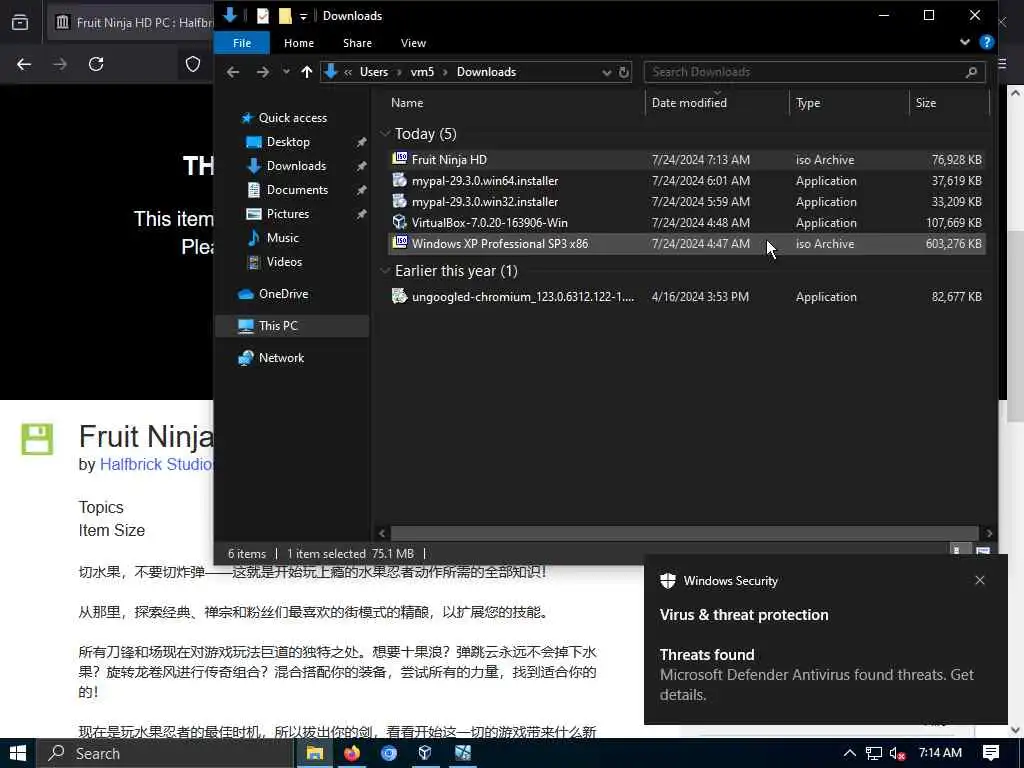The height and width of the screenshot is (768, 1024).
Task: Select OneDrive in the navigation pane
Action: (x=283, y=294)
